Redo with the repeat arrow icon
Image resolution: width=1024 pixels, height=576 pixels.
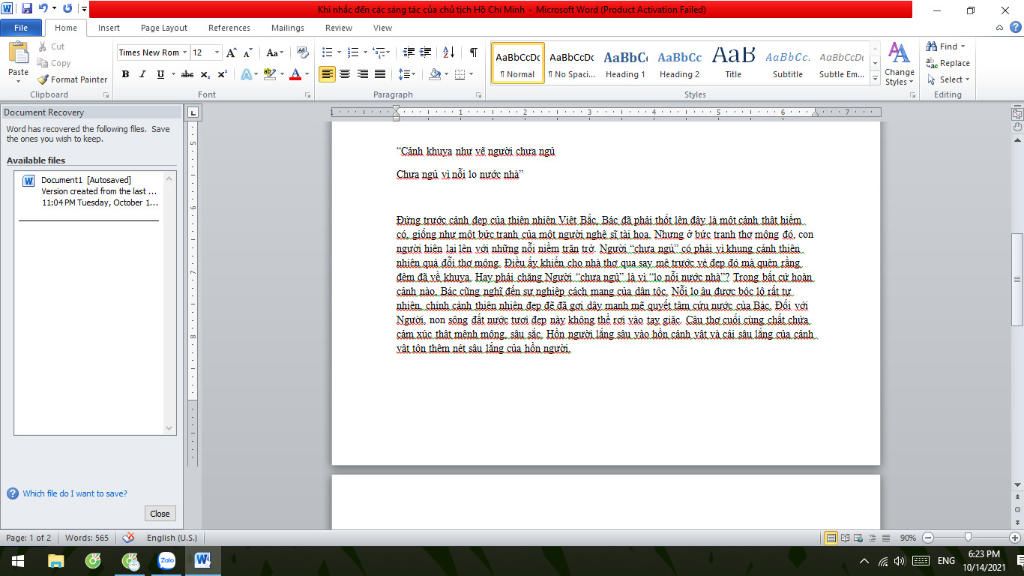[67, 8]
